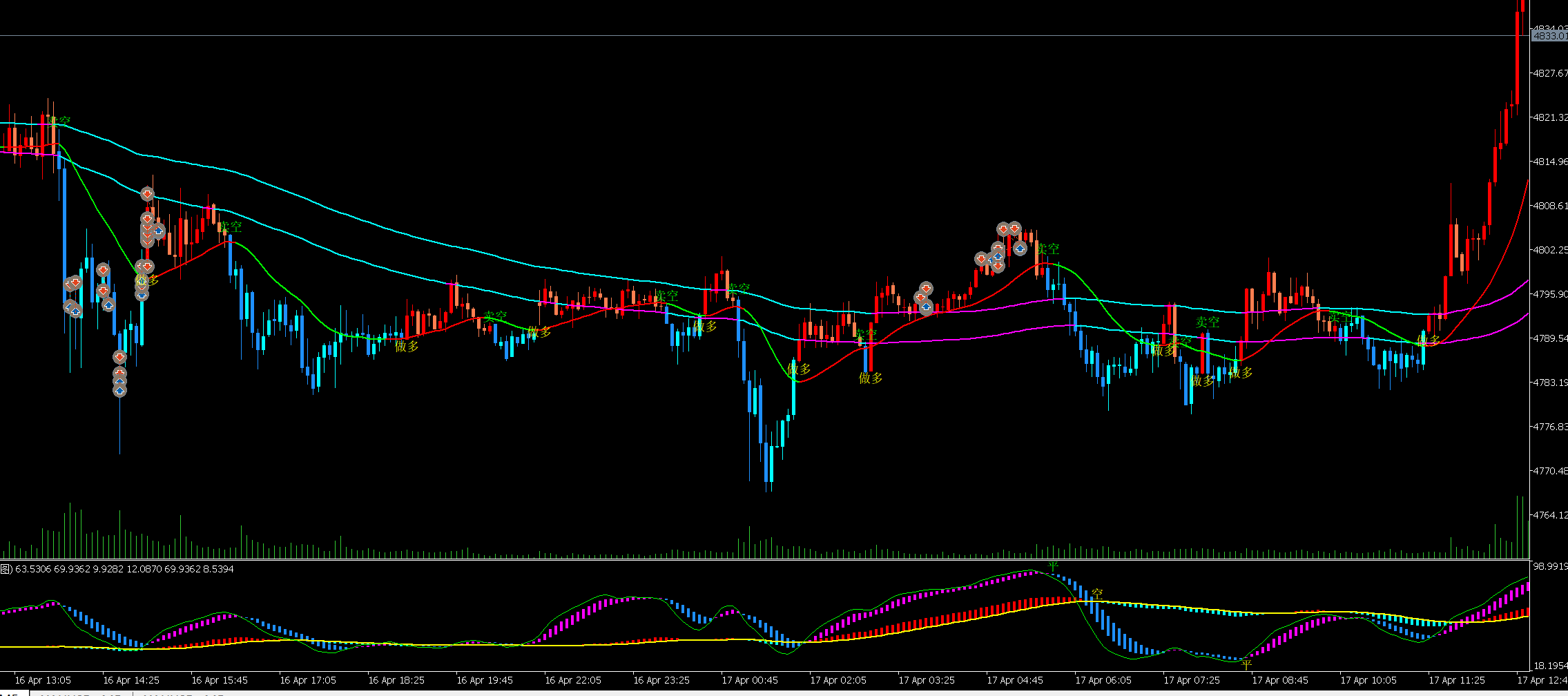
Task: Click the red sell arrow topping the lowest 14:25 arrow stack
Action: tap(120, 357)
